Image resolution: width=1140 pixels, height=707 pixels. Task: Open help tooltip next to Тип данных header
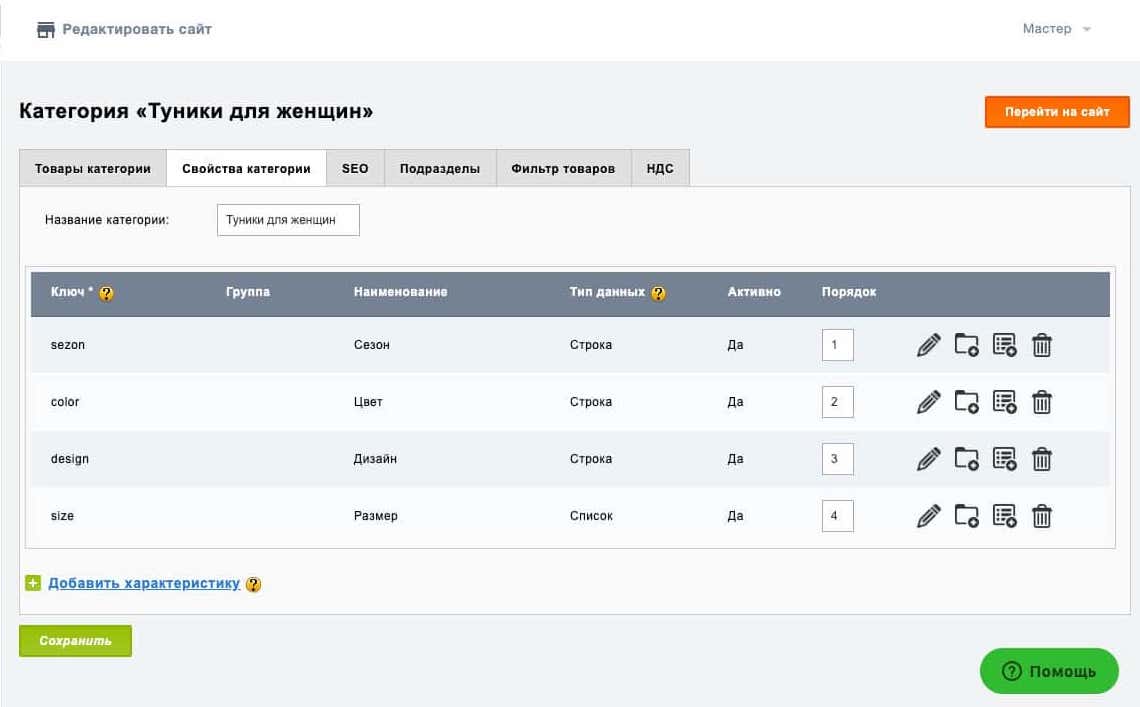[x=659, y=293]
